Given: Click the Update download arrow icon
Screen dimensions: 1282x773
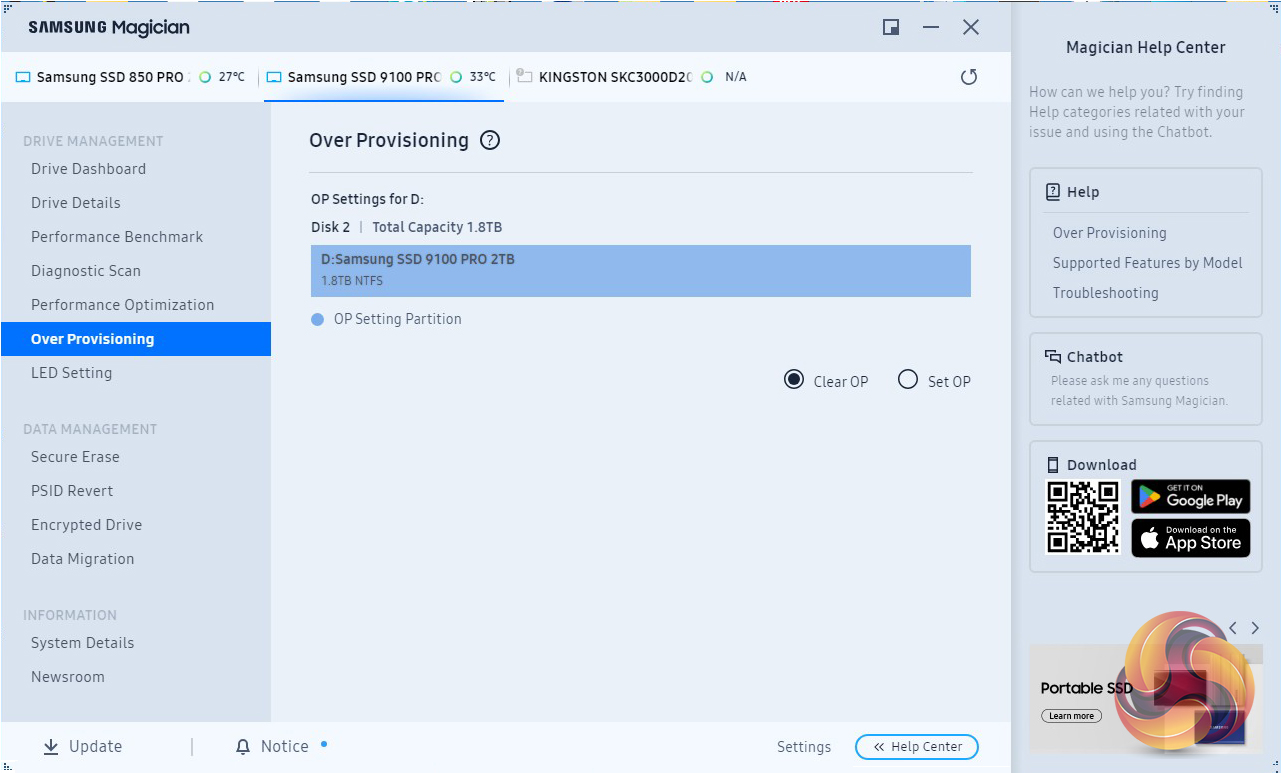Looking at the screenshot, I should tap(51, 746).
